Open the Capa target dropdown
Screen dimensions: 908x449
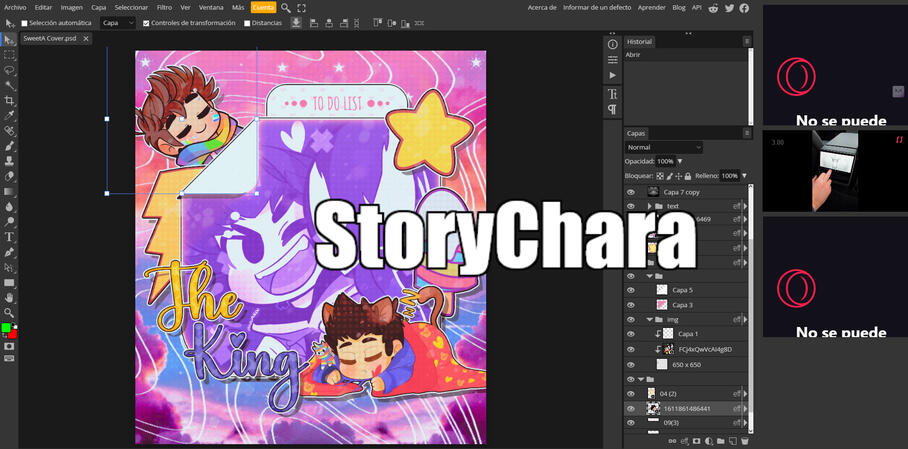[117, 23]
